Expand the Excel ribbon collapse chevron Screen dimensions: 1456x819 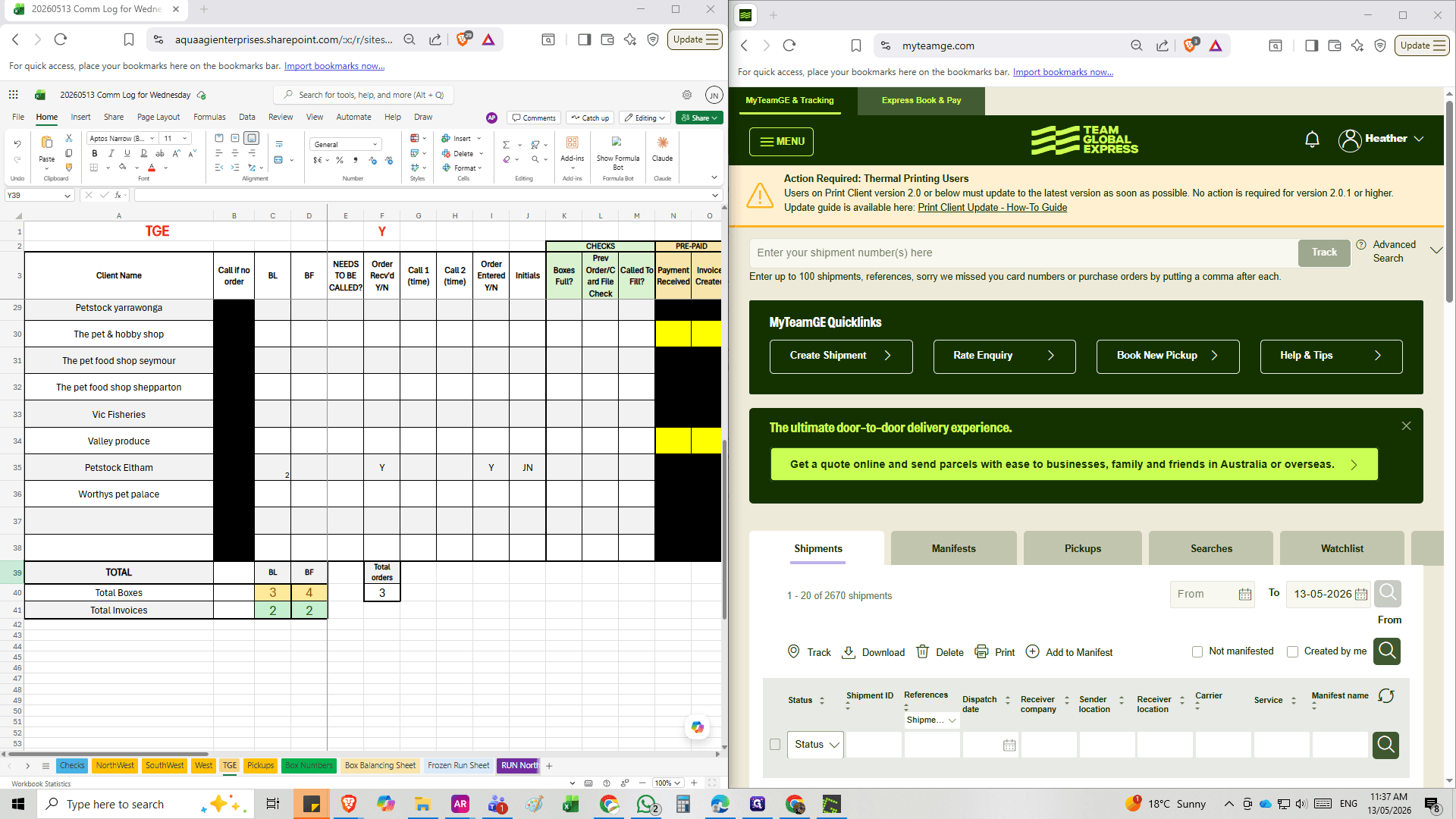click(x=714, y=177)
